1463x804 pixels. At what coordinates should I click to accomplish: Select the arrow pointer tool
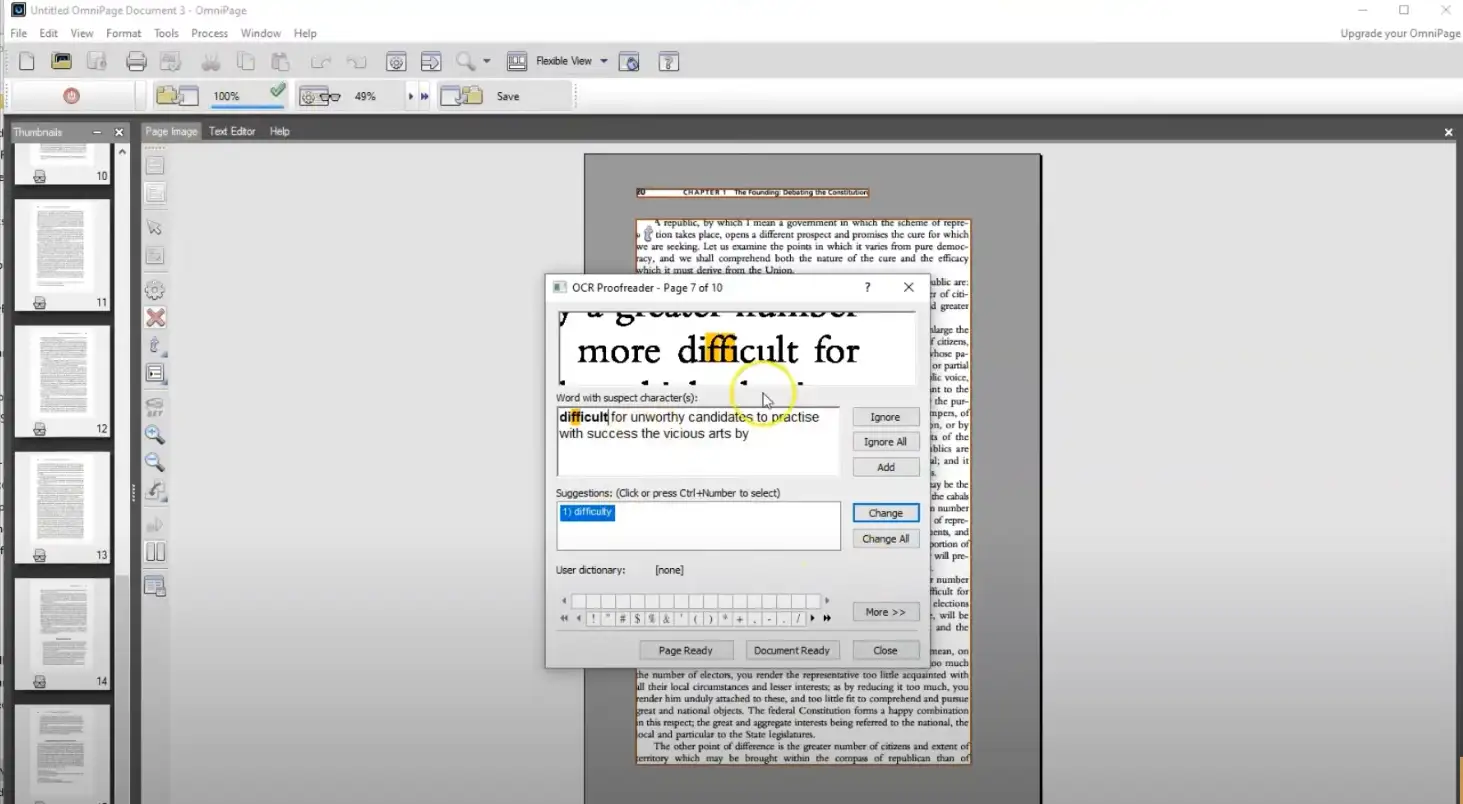click(155, 228)
